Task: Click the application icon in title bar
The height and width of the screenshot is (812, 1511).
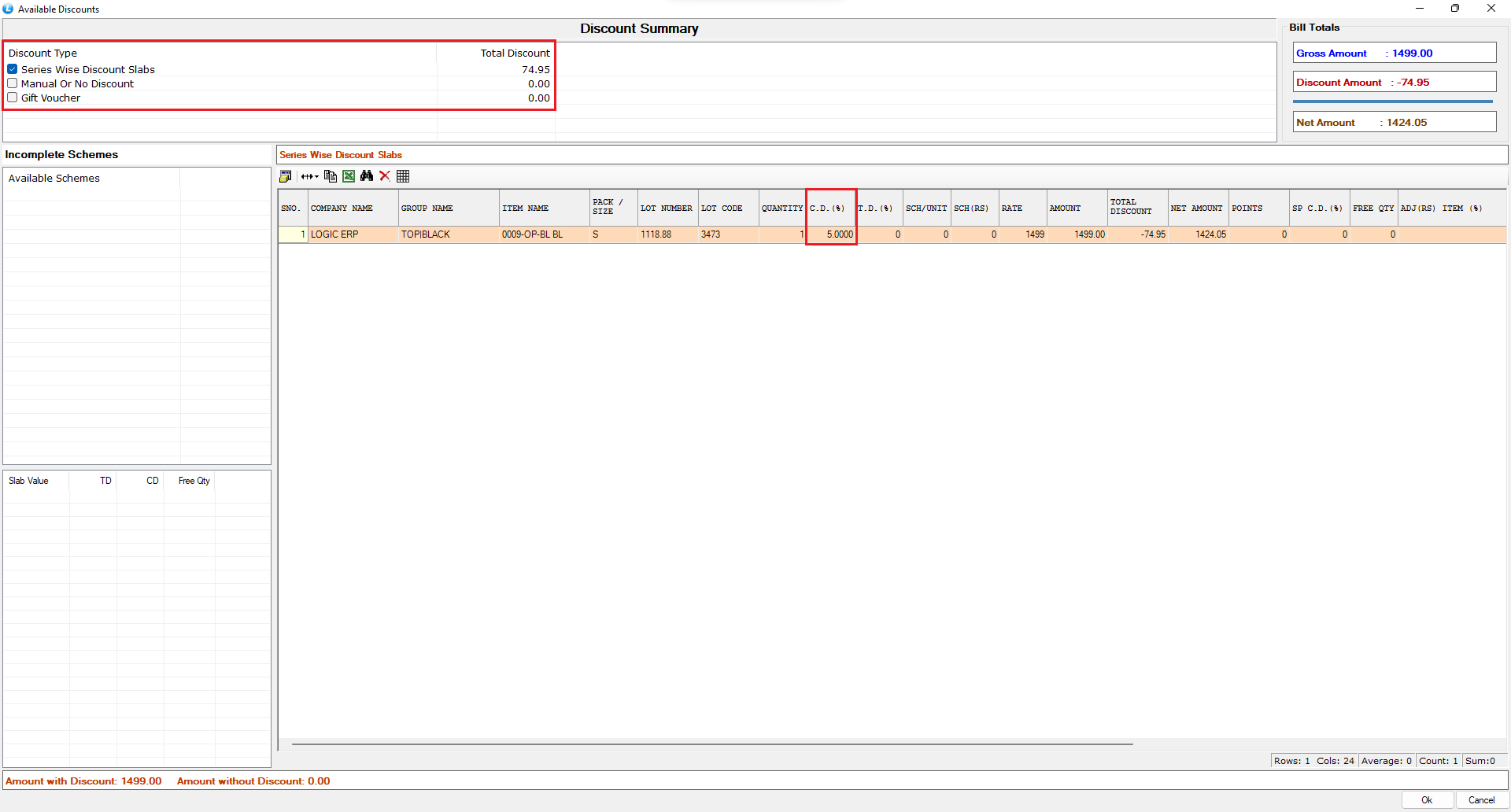Action: click(8, 9)
